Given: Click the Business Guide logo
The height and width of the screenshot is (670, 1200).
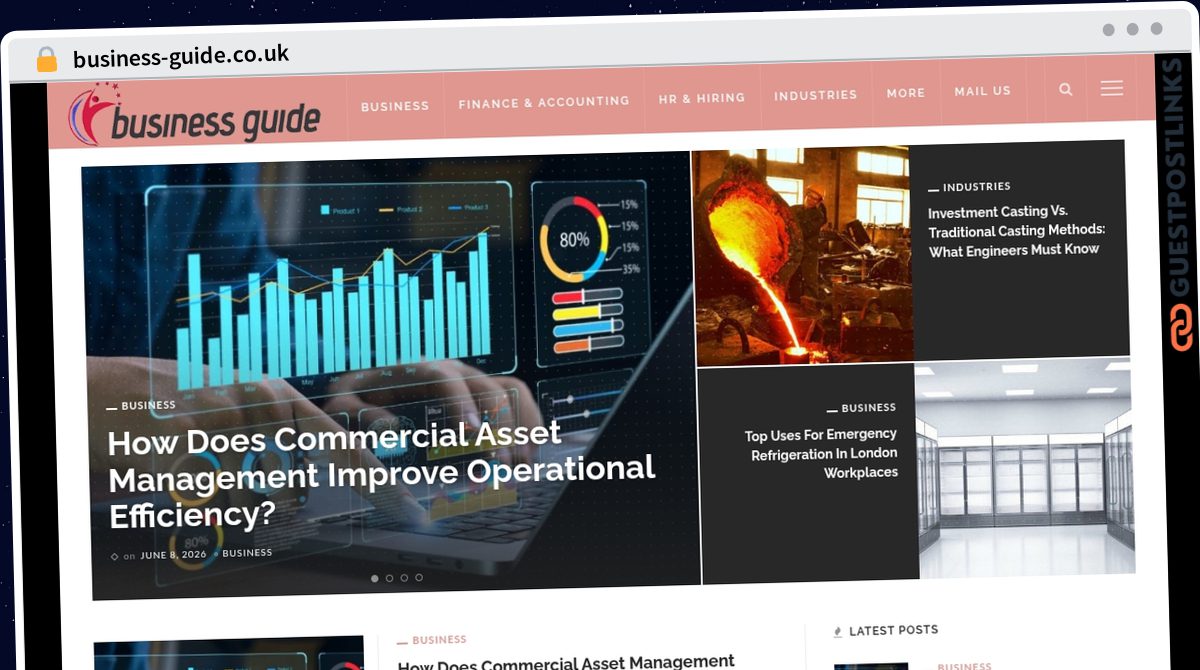Looking at the screenshot, I should (195, 115).
